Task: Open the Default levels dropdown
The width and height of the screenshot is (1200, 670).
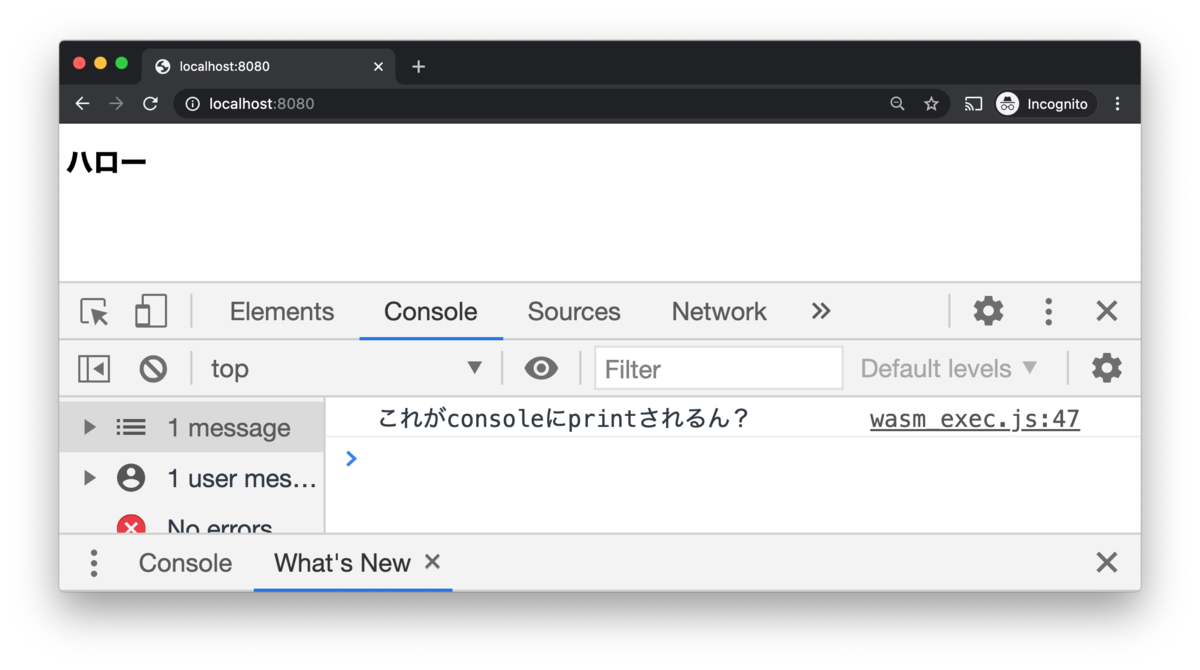Action: click(x=949, y=369)
